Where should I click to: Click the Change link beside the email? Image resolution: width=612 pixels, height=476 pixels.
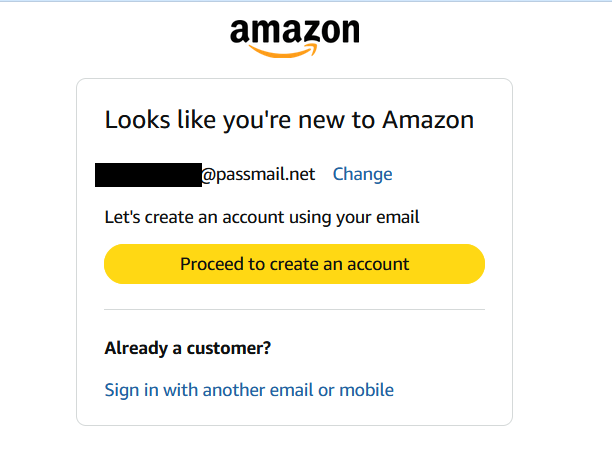pos(362,174)
